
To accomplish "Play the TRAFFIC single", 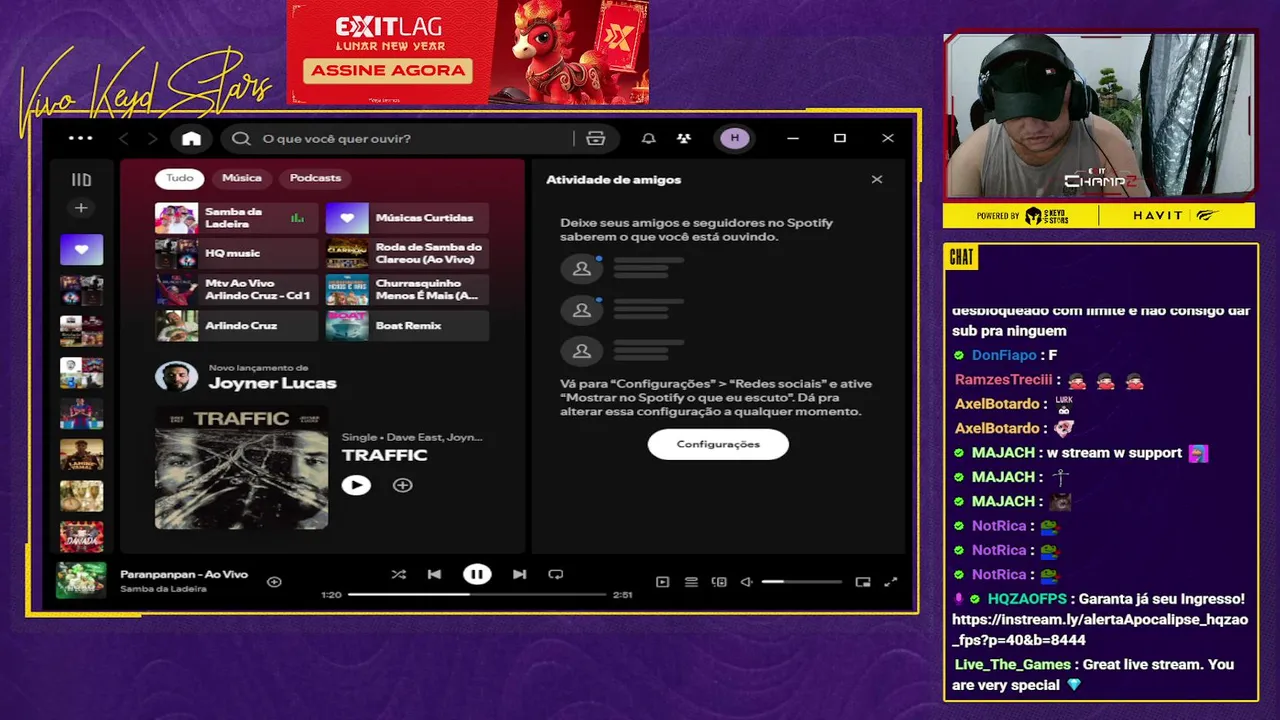I will click(x=356, y=485).
